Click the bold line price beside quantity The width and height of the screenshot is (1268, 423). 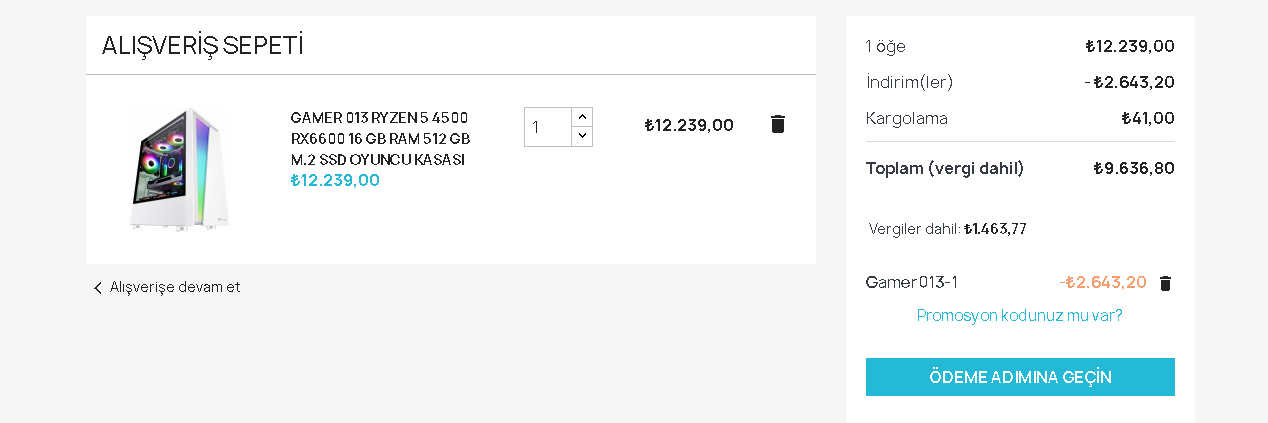[689, 125]
